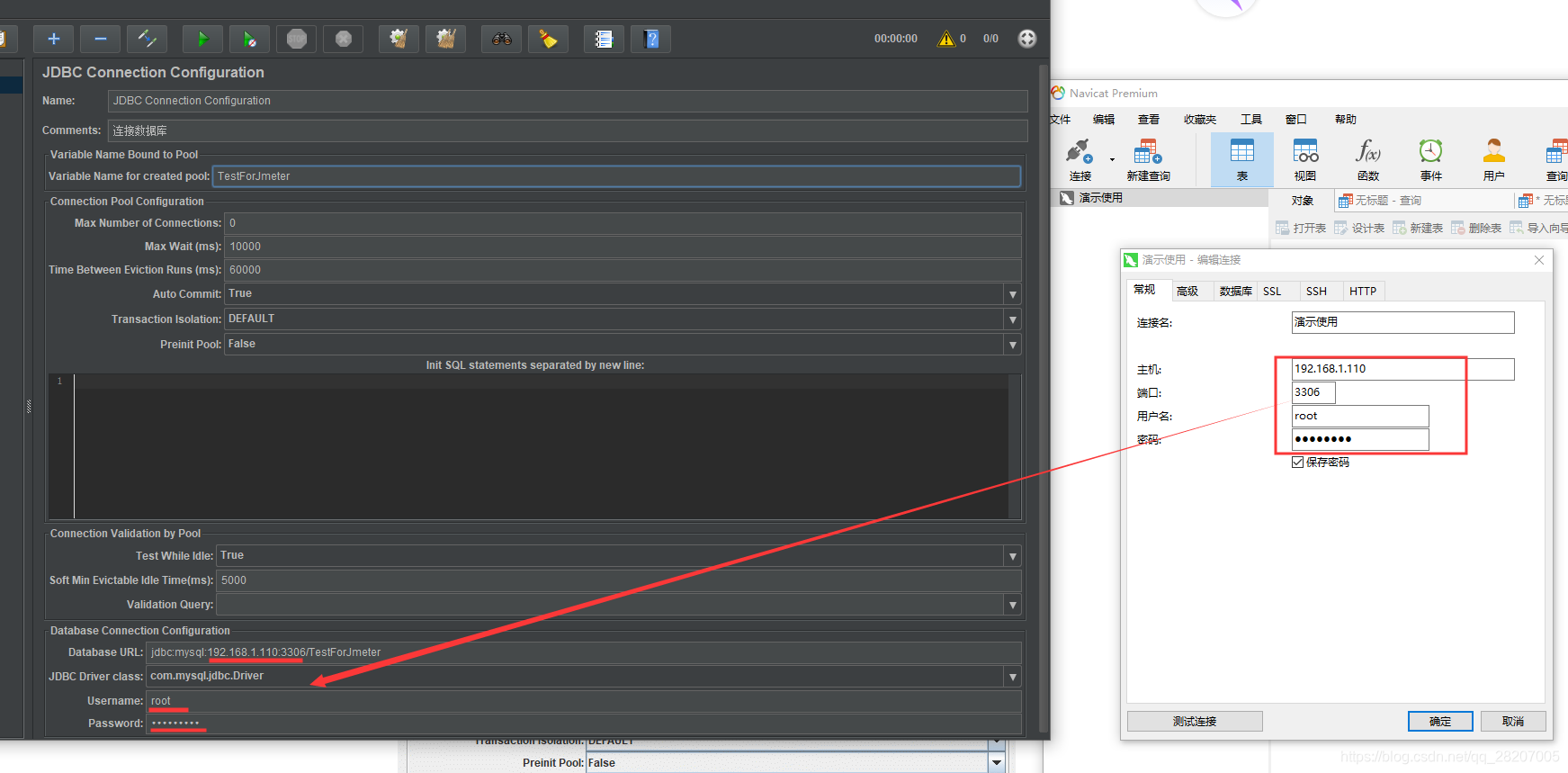The height and width of the screenshot is (773, 1568).
Task: Open the Auto Commit dropdown
Action: [x=1013, y=294]
